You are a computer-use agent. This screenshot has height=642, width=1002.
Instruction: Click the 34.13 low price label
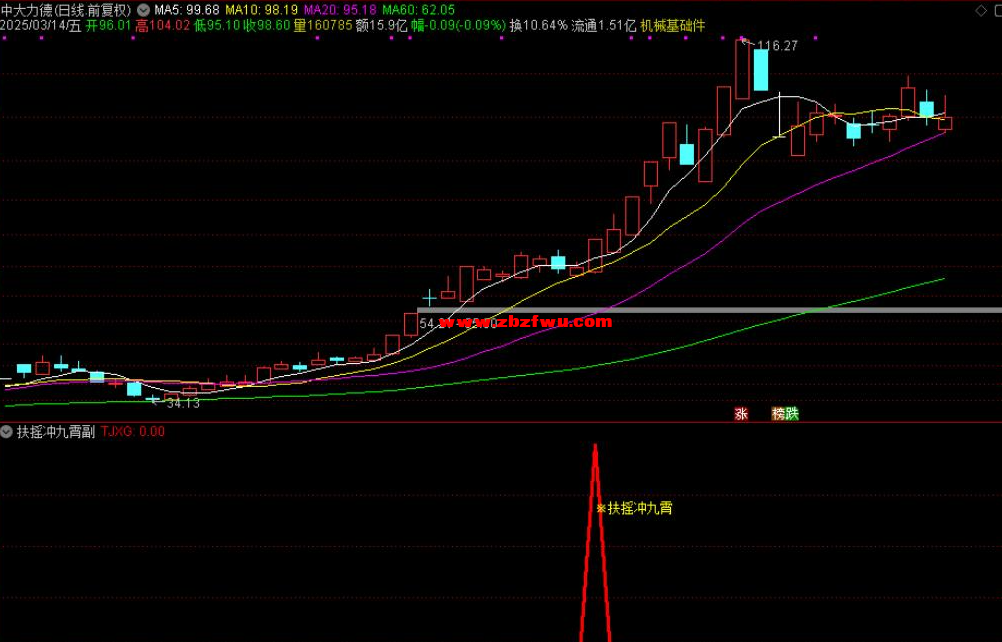tap(182, 403)
